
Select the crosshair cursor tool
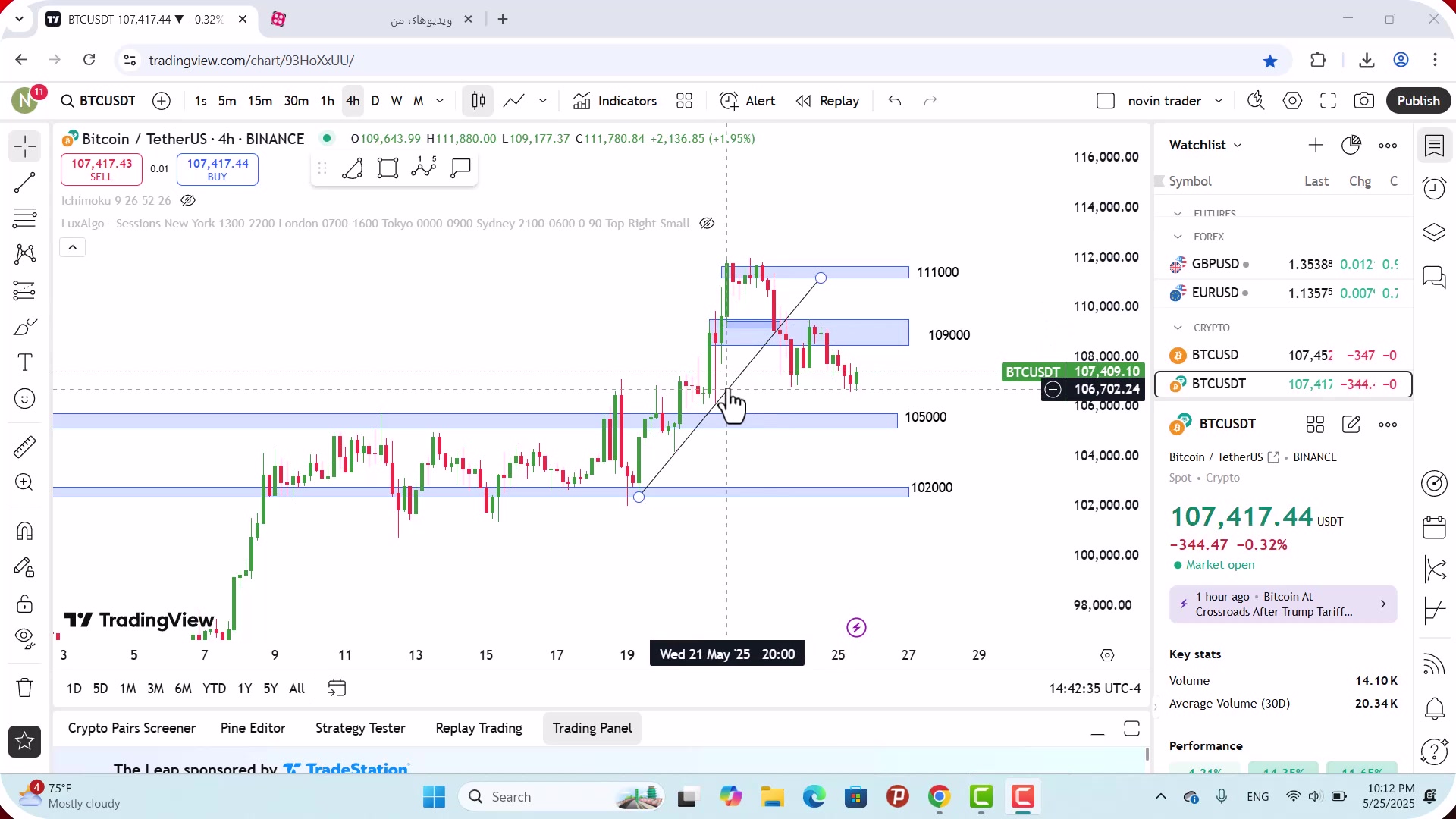25,146
